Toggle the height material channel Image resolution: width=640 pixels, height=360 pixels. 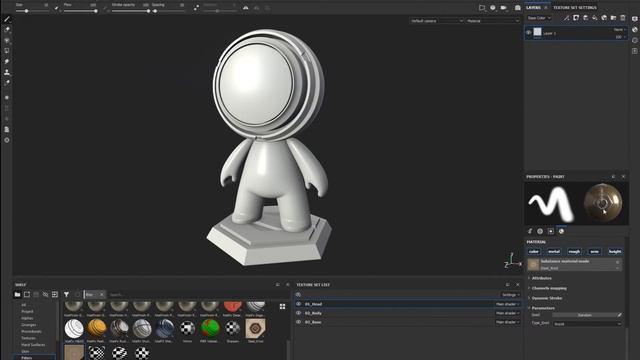click(615, 251)
